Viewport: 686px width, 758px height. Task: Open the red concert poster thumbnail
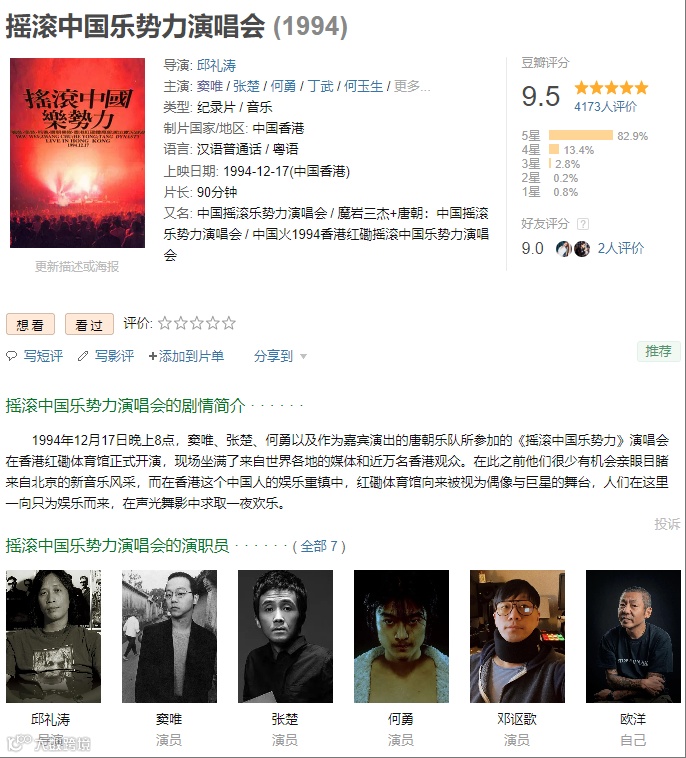tap(77, 153)
